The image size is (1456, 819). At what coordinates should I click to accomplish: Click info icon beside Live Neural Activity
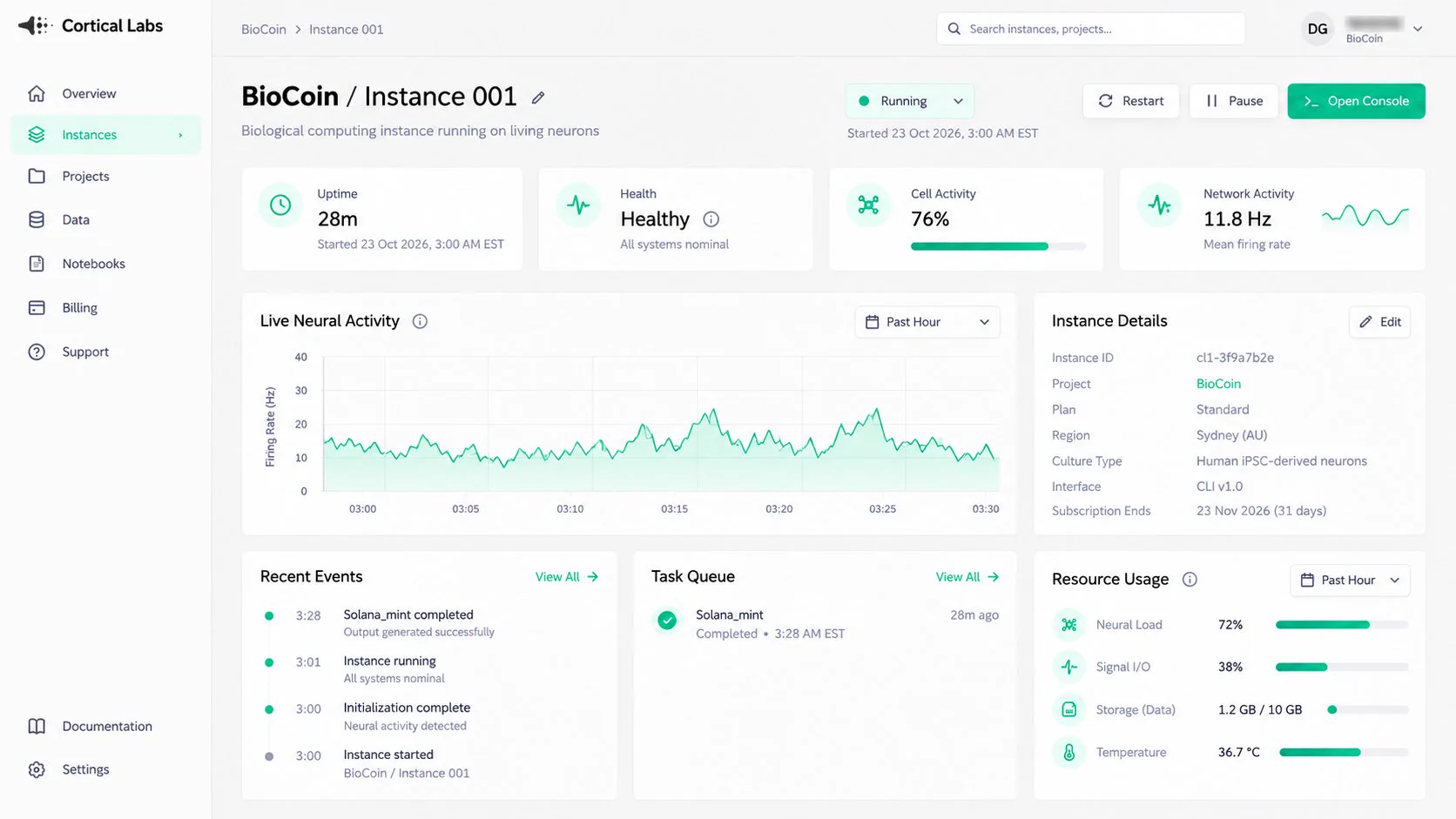[x=420, y=321]
